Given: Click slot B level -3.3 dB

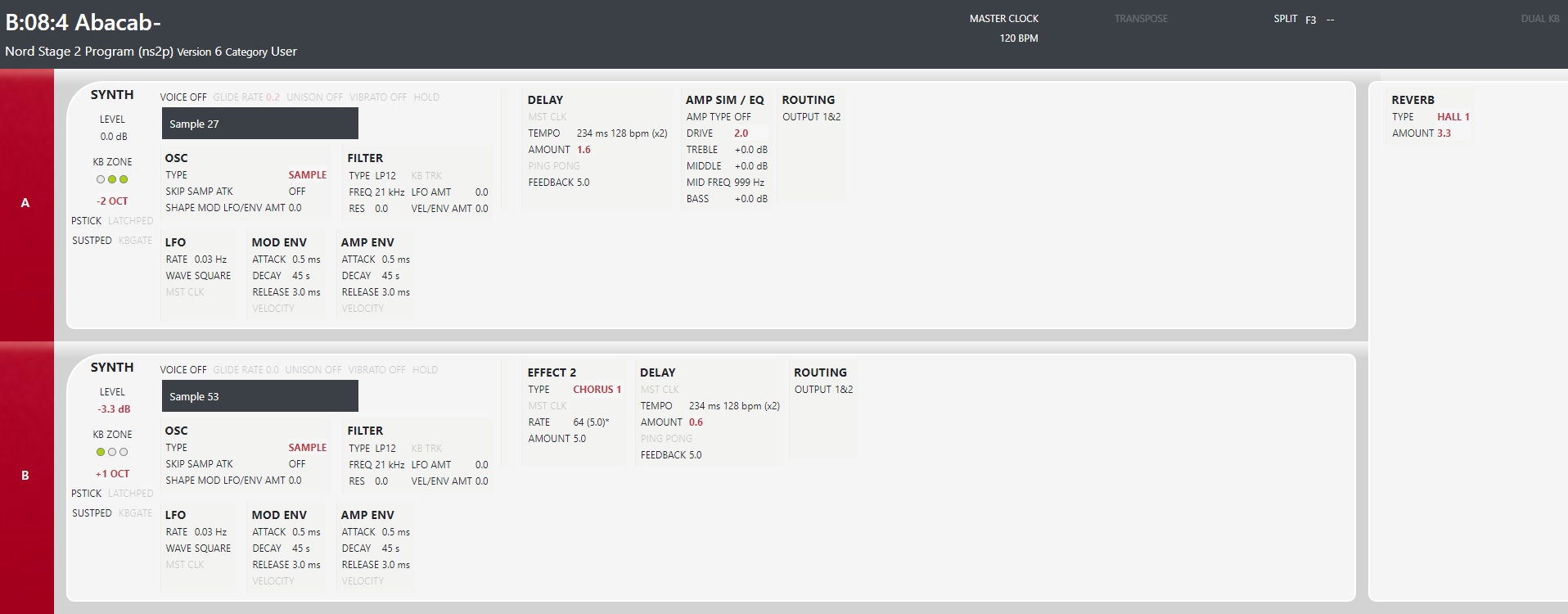Looking at the screenshot, I should (x=114, y=409).
